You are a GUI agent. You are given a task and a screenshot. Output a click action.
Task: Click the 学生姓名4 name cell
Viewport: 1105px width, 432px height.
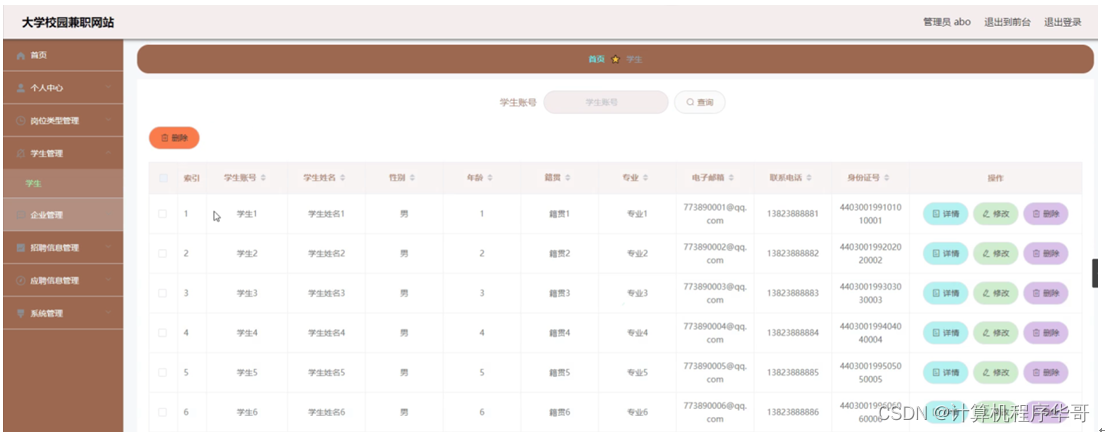click(x=326, y=333)
